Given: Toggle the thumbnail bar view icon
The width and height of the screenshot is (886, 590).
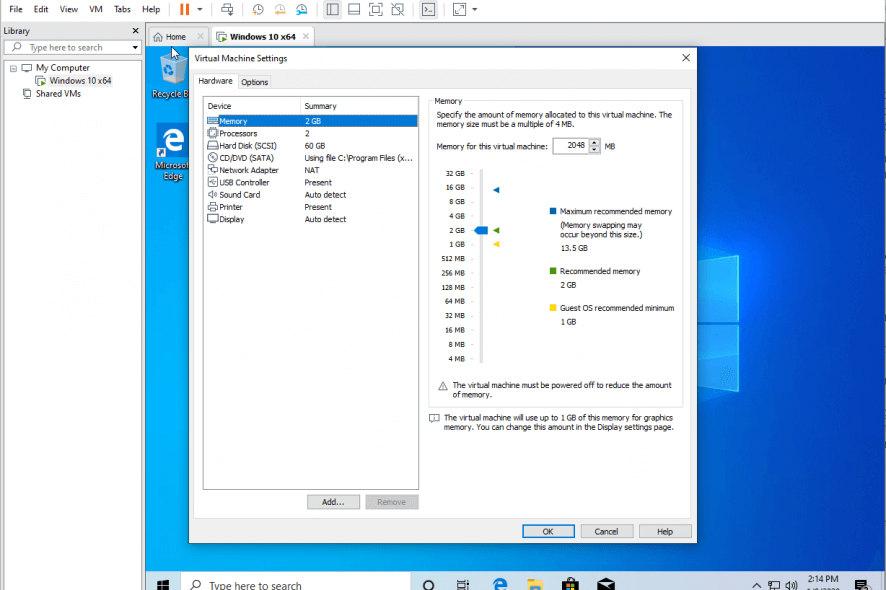Looking at the screenshot, I should click(354, 9).
